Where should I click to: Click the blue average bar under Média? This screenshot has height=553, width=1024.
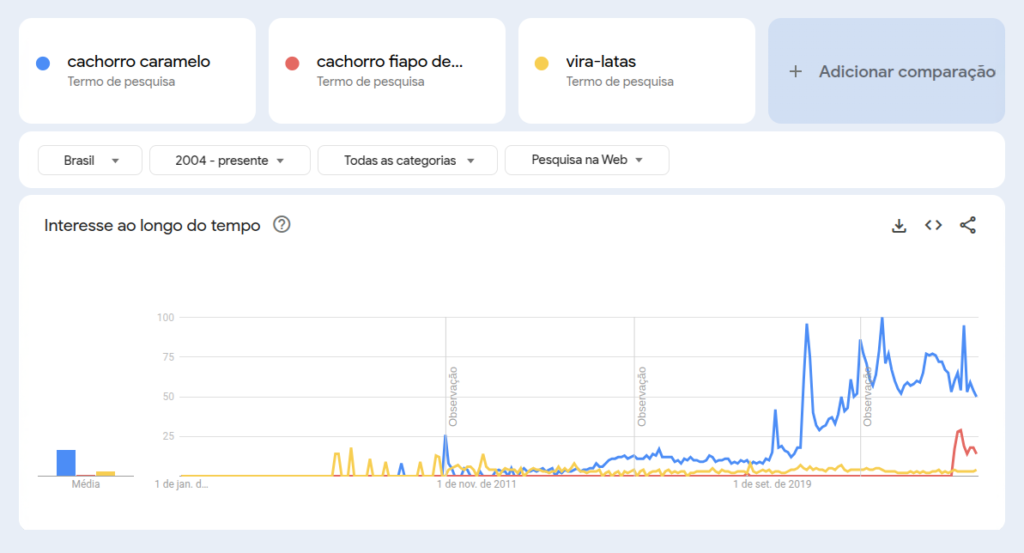point(66,463)
